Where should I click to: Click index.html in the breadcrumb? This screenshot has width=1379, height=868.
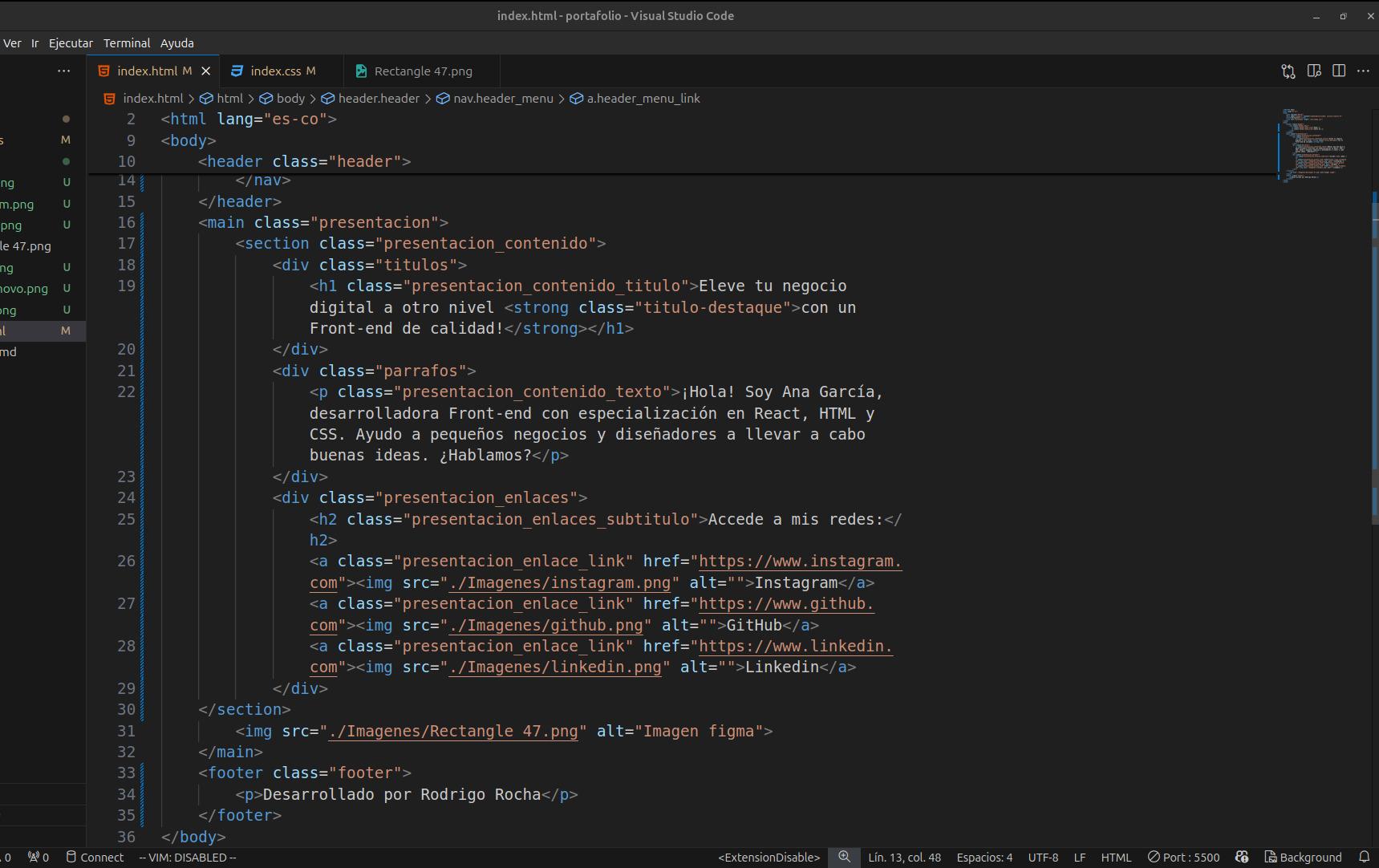coord(152,99)
